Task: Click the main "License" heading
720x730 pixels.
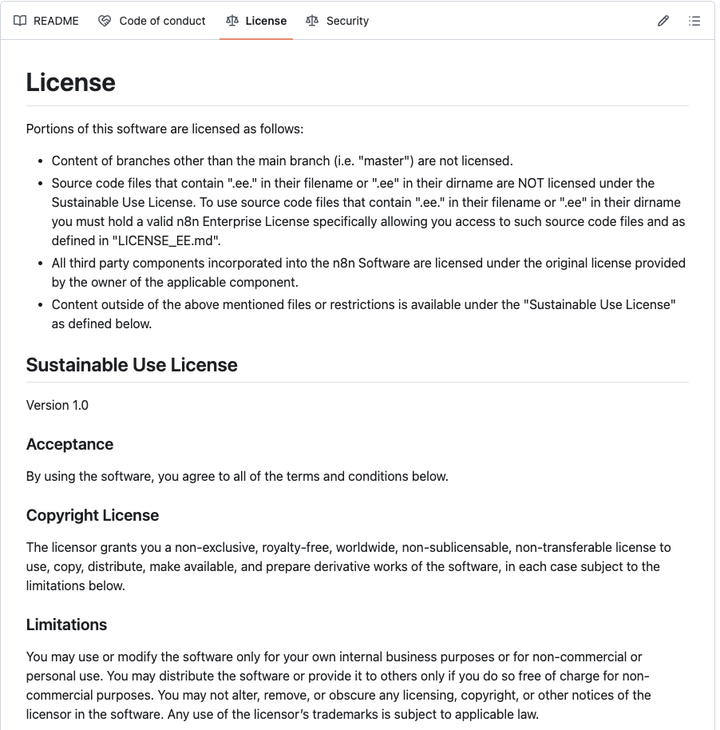Action: point(71,83)
